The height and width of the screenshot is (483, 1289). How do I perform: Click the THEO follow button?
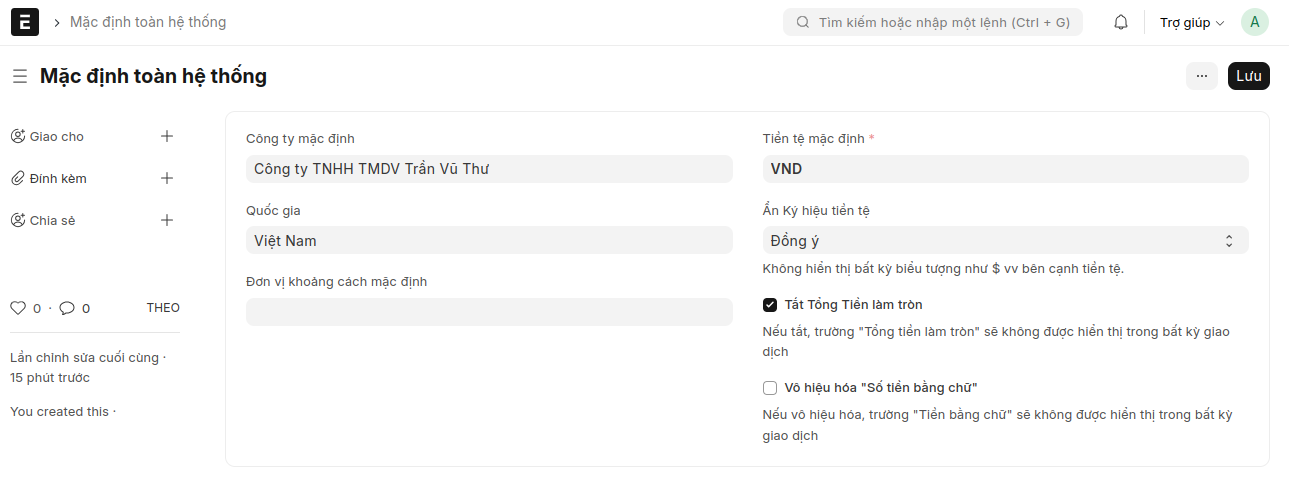(x=163, y=308)
